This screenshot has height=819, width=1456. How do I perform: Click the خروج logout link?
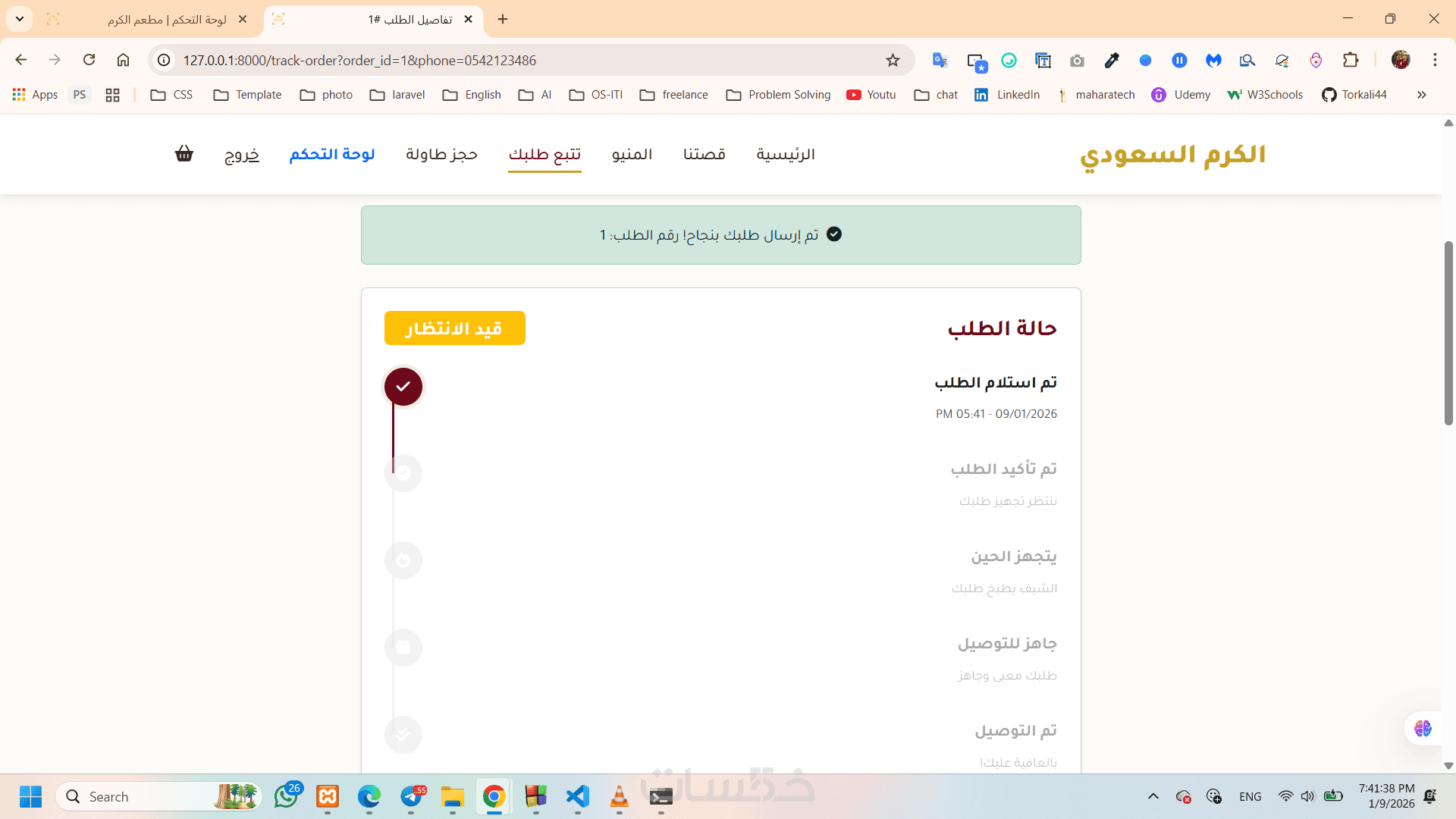[x=242, y=155]
